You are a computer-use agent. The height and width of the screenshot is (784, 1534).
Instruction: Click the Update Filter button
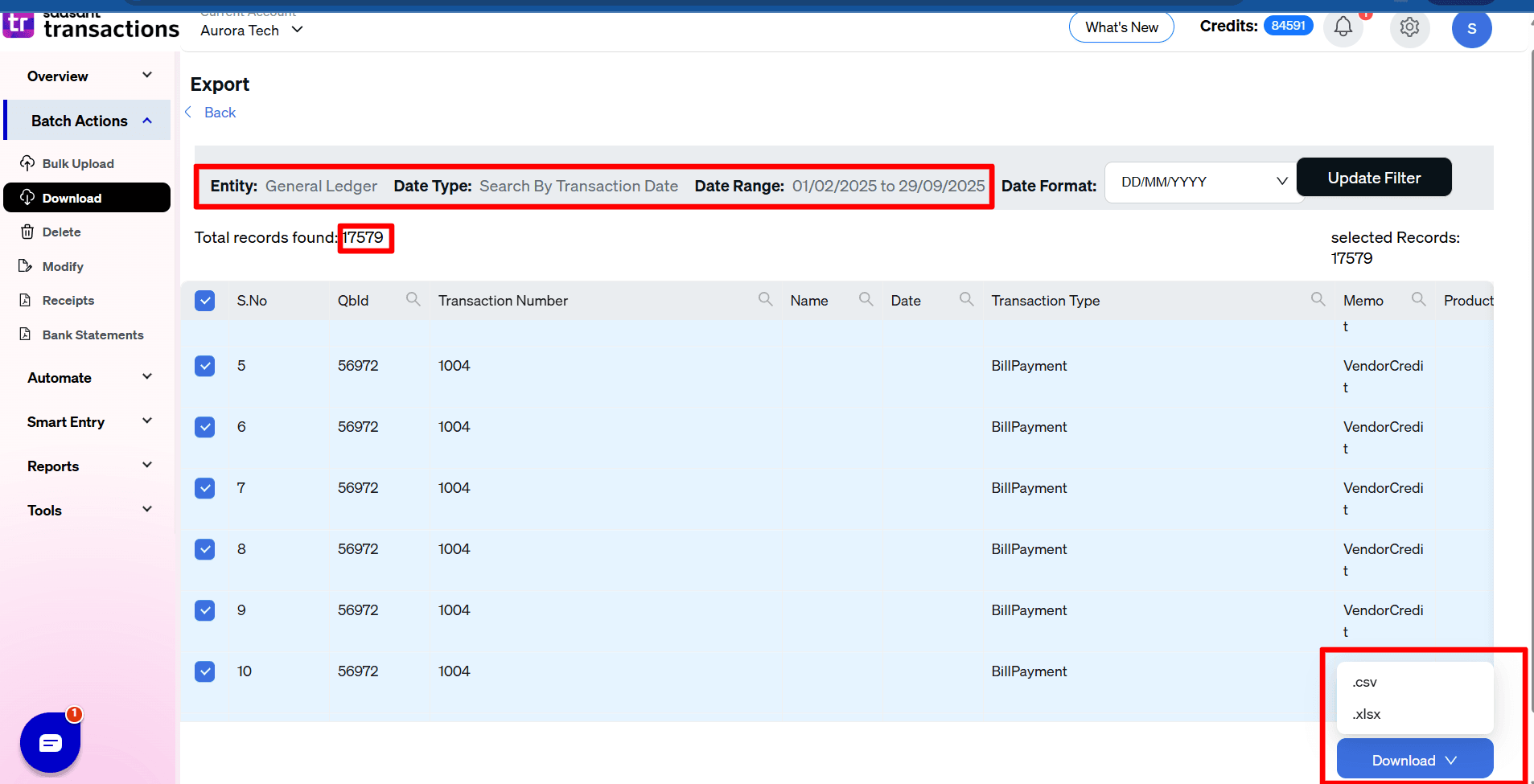click(x=1373, y=177)
